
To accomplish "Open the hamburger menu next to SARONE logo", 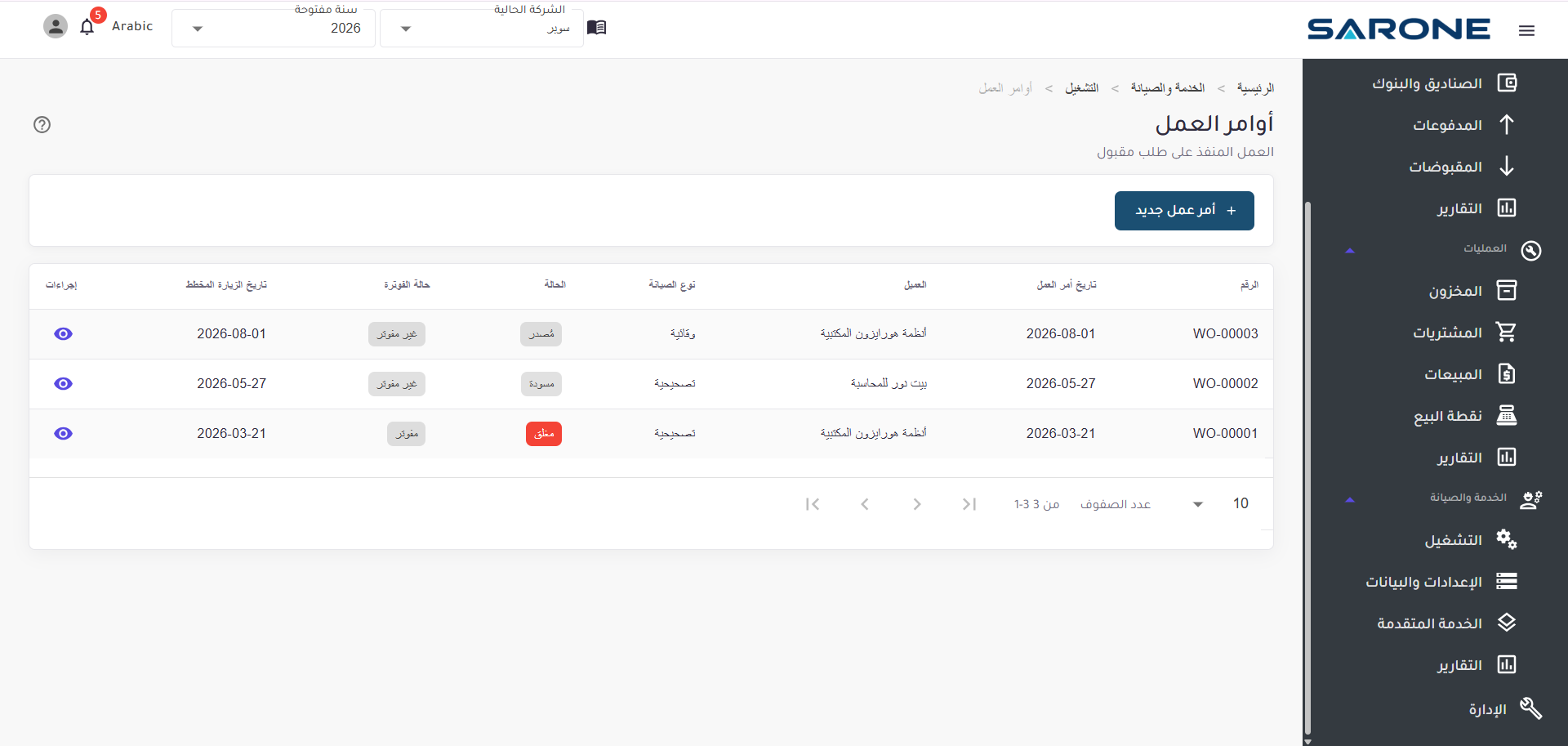I will click(x=1526, y=30).
